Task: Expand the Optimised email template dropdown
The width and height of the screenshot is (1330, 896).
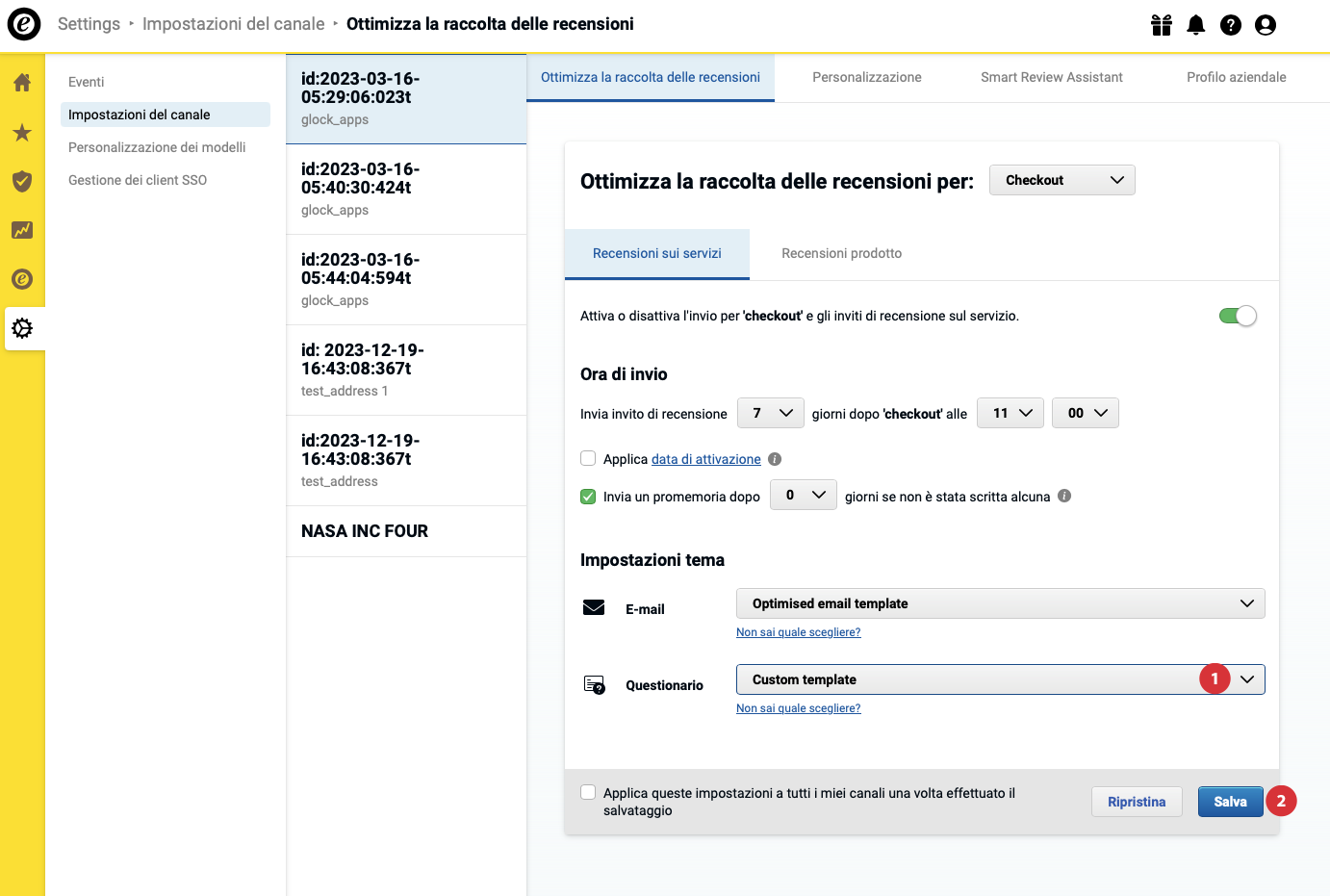Action: click(x=1000, y=603)
